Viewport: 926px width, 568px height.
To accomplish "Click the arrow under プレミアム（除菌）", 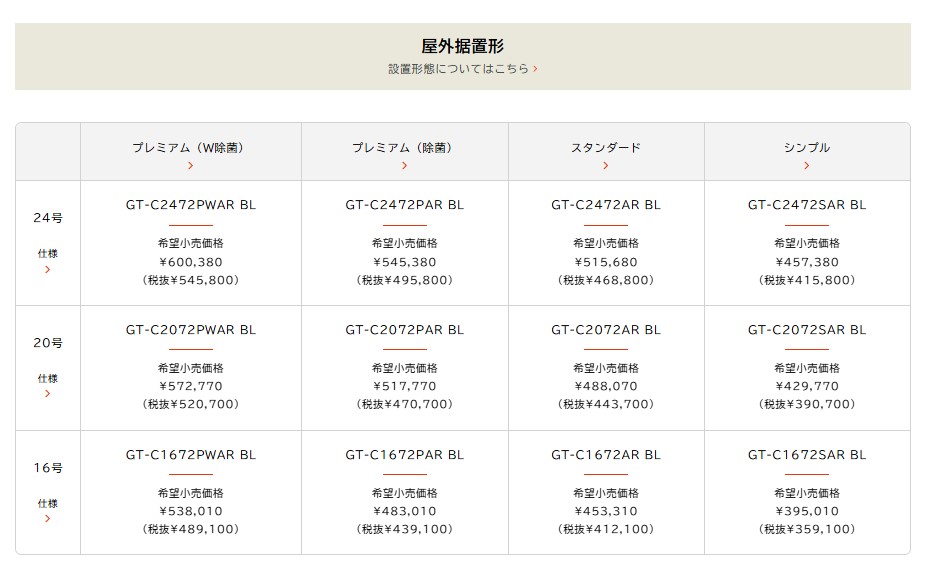I will click(404, 166).
